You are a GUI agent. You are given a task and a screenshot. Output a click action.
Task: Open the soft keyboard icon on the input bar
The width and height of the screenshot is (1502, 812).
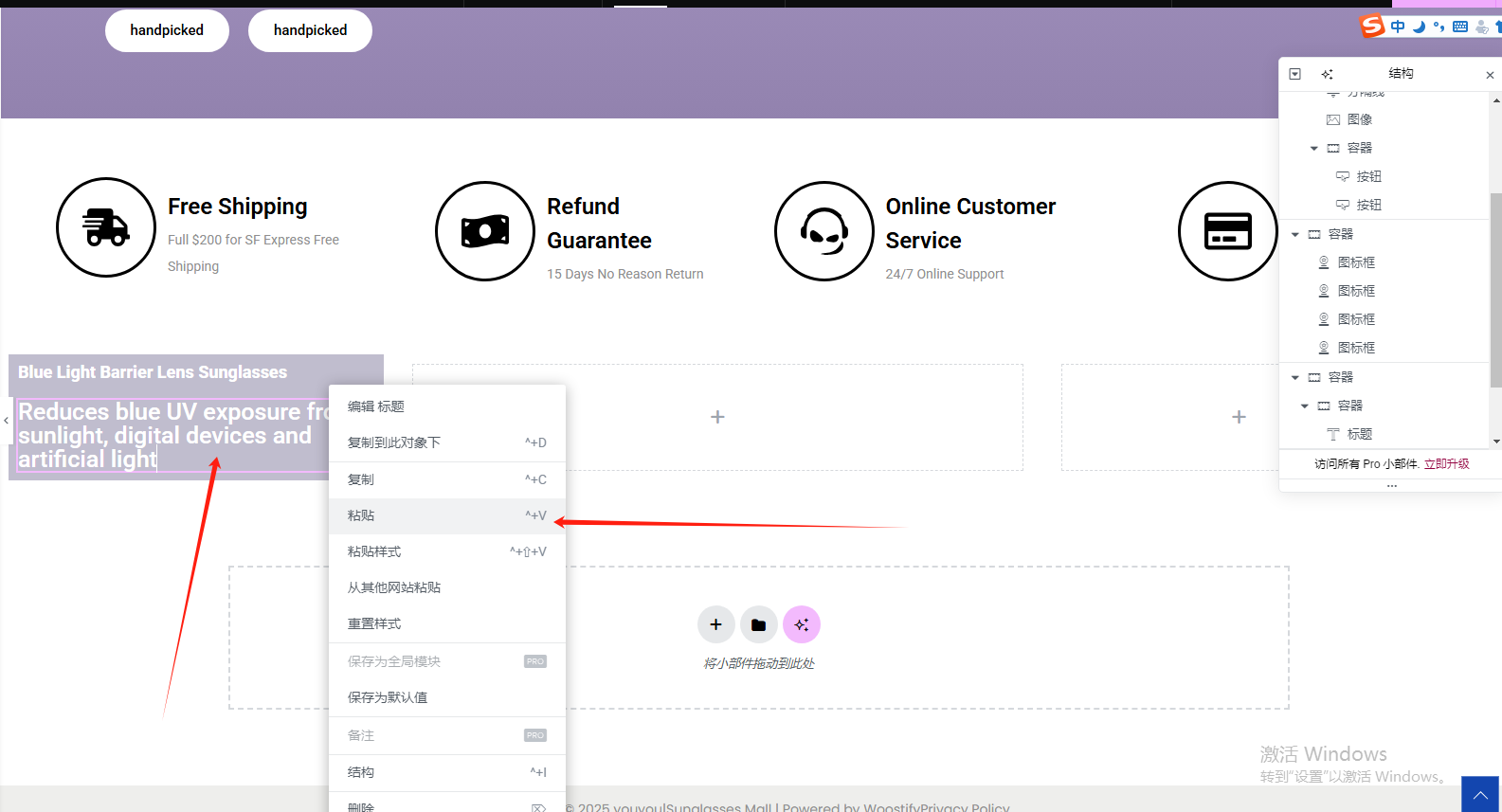click(x=1460, y=27)
